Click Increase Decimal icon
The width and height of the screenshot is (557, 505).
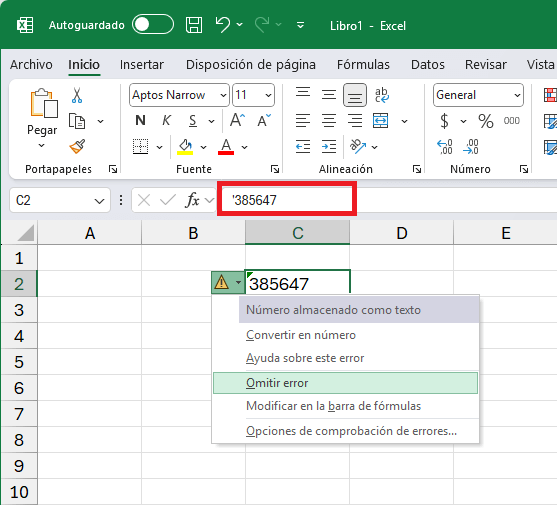tap(445, 147)
